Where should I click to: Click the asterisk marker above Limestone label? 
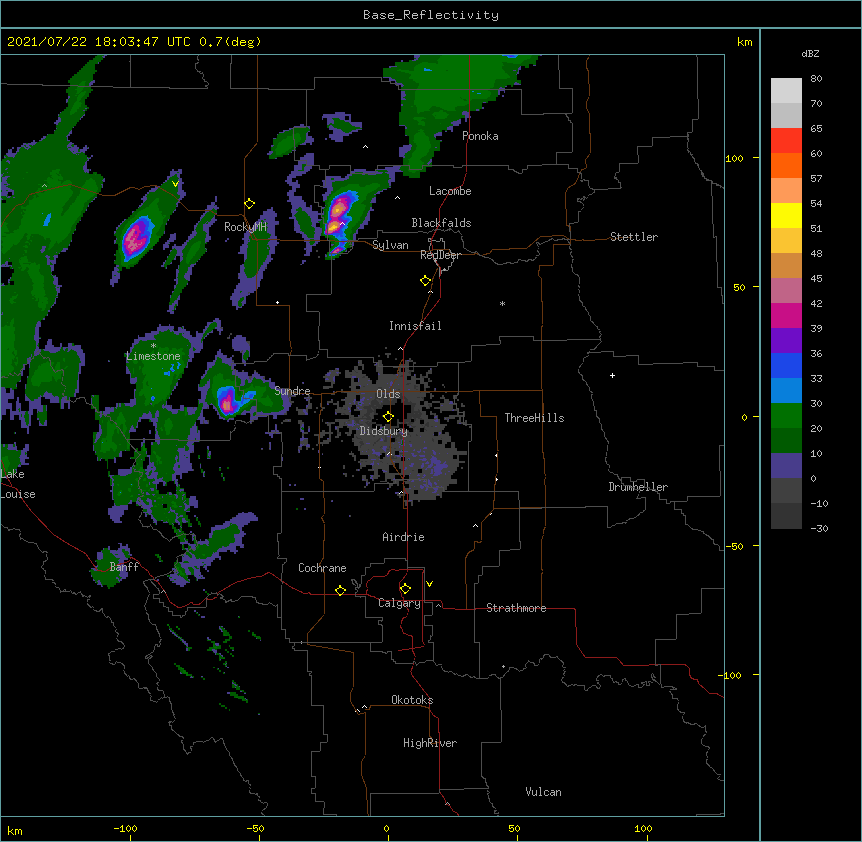point(153,346)
